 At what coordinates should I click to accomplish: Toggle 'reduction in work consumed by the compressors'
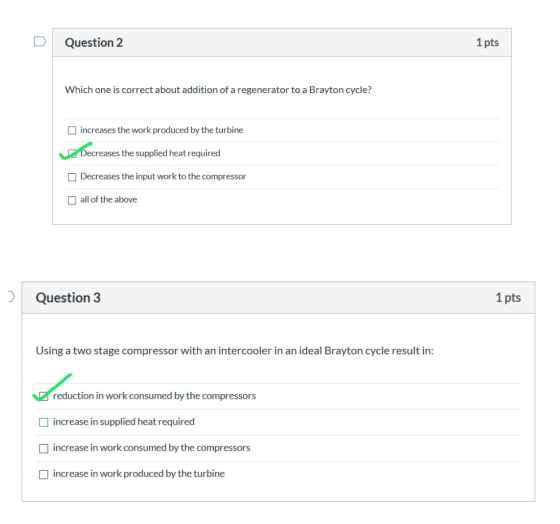click(44, 396)
